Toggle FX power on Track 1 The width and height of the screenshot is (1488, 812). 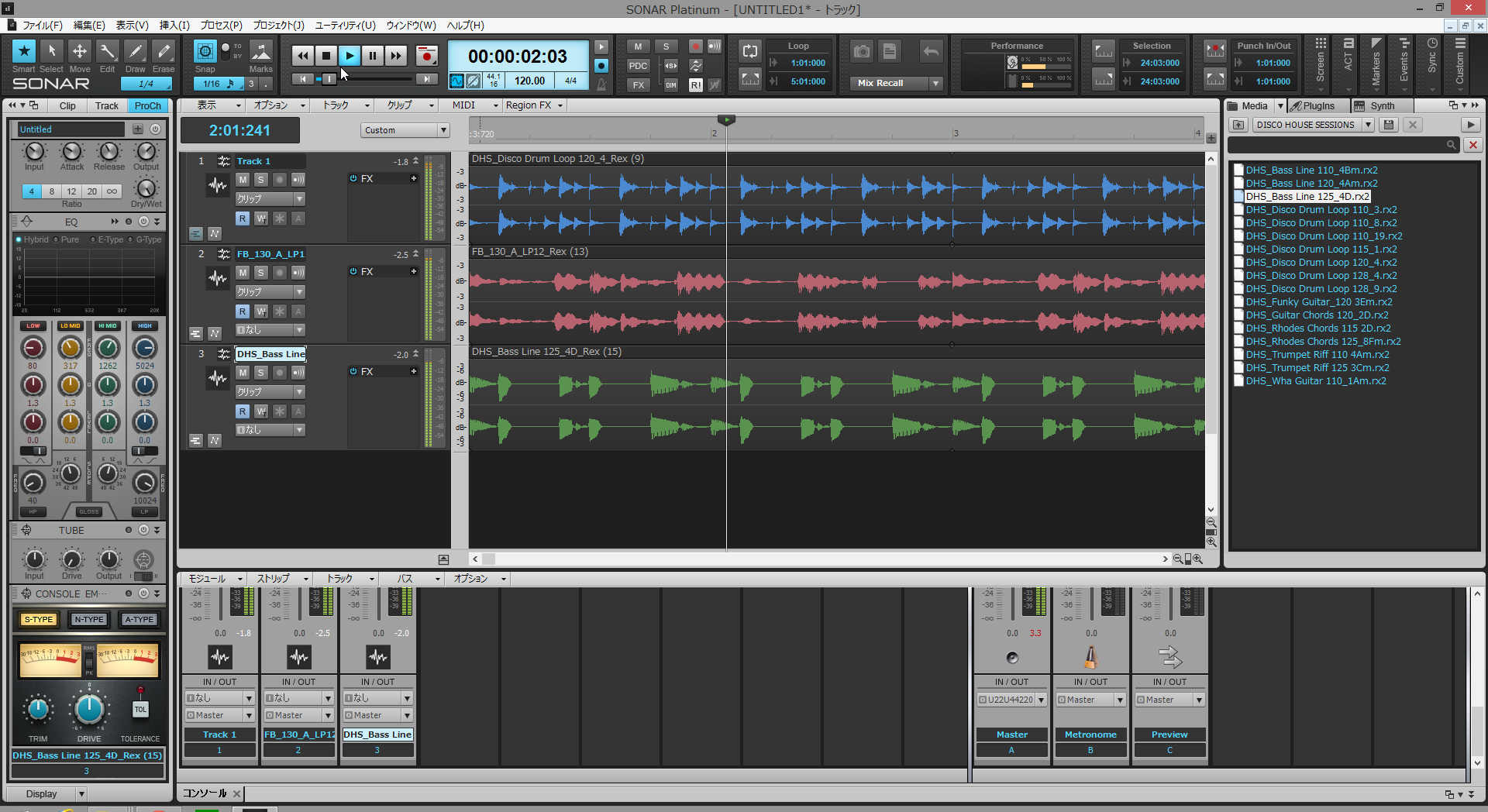point(353,178)
